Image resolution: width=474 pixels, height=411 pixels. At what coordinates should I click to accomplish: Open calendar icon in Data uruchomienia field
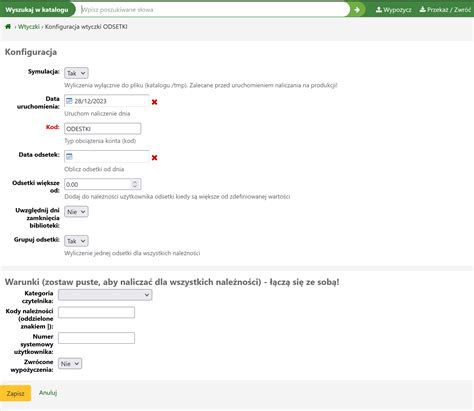69,101
